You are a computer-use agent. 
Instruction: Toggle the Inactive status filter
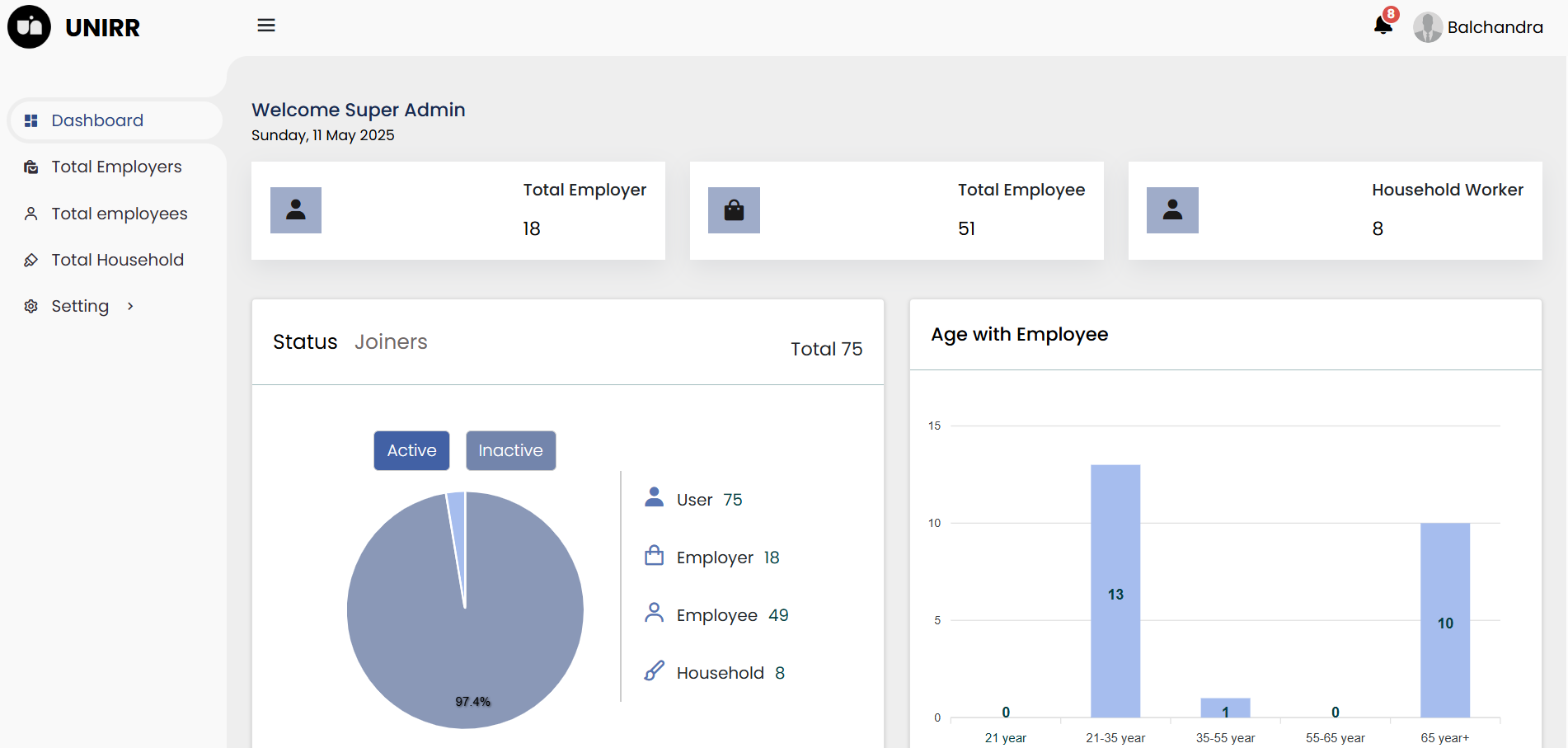click(510, 450)
